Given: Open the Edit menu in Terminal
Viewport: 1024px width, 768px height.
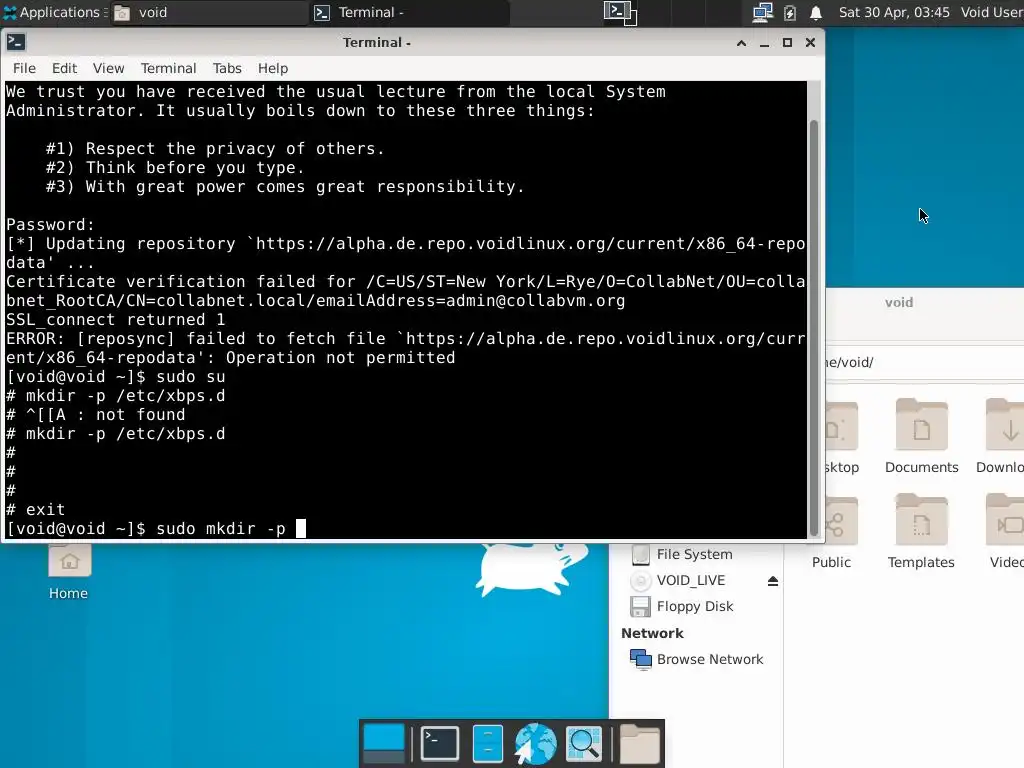Looking at the screenshot, I should pos(64,68).
